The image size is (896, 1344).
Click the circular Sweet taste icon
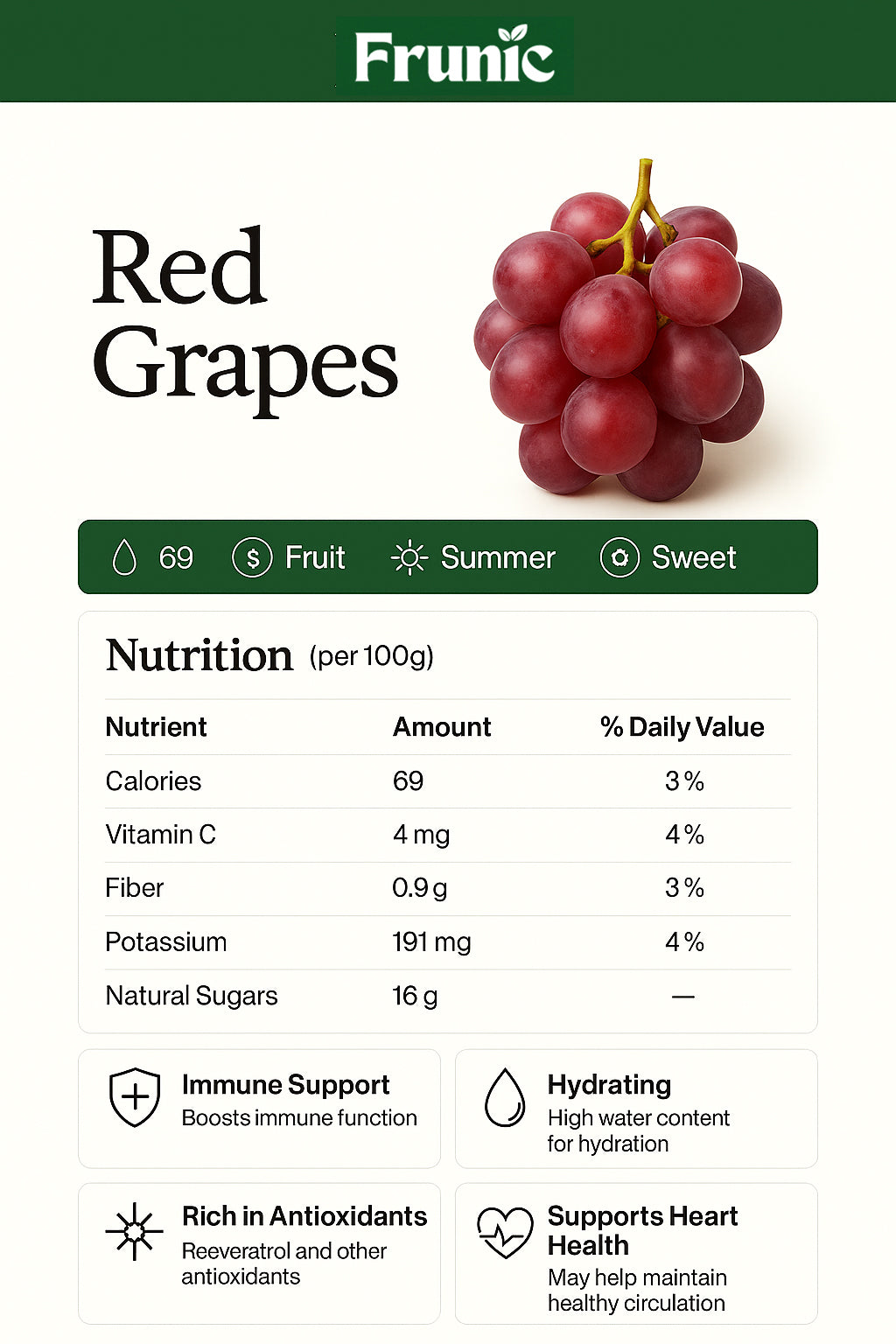[x=619, y=557]
